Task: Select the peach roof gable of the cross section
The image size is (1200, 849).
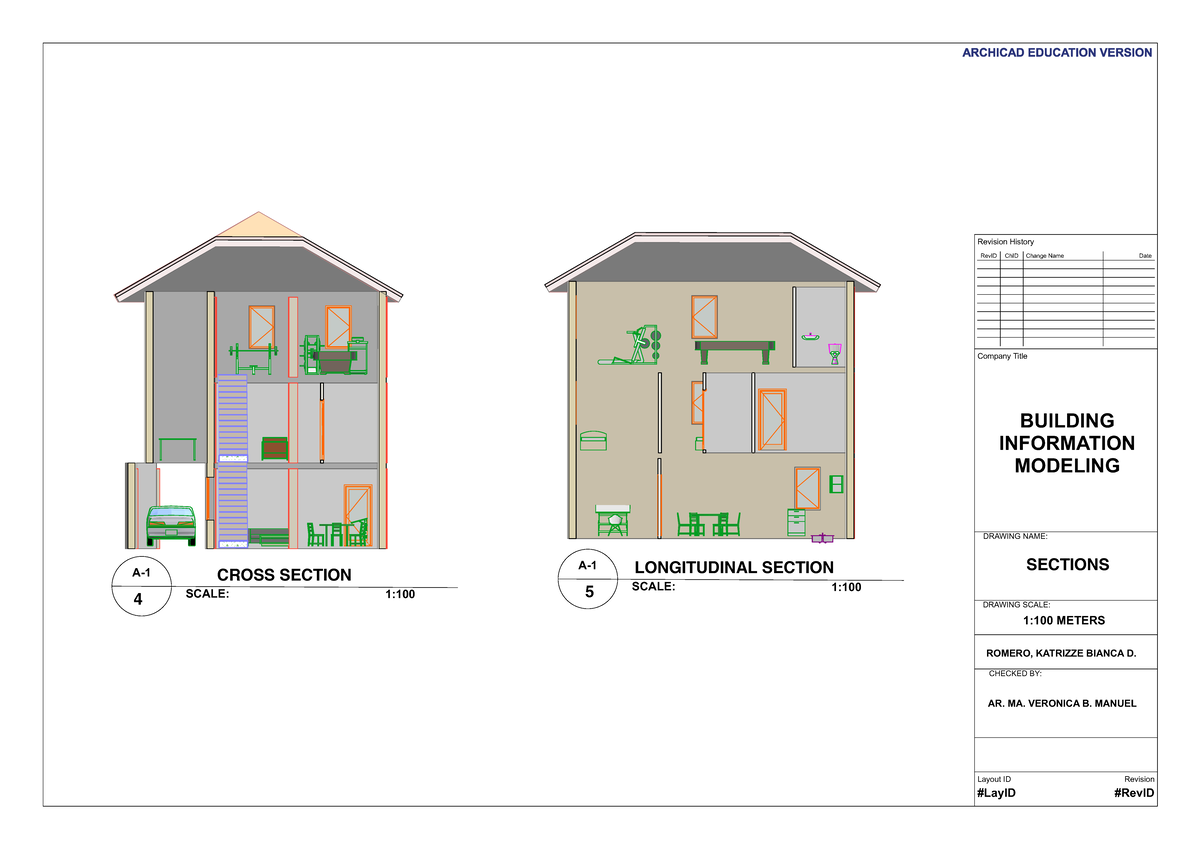Action: (x=259, y=225)
